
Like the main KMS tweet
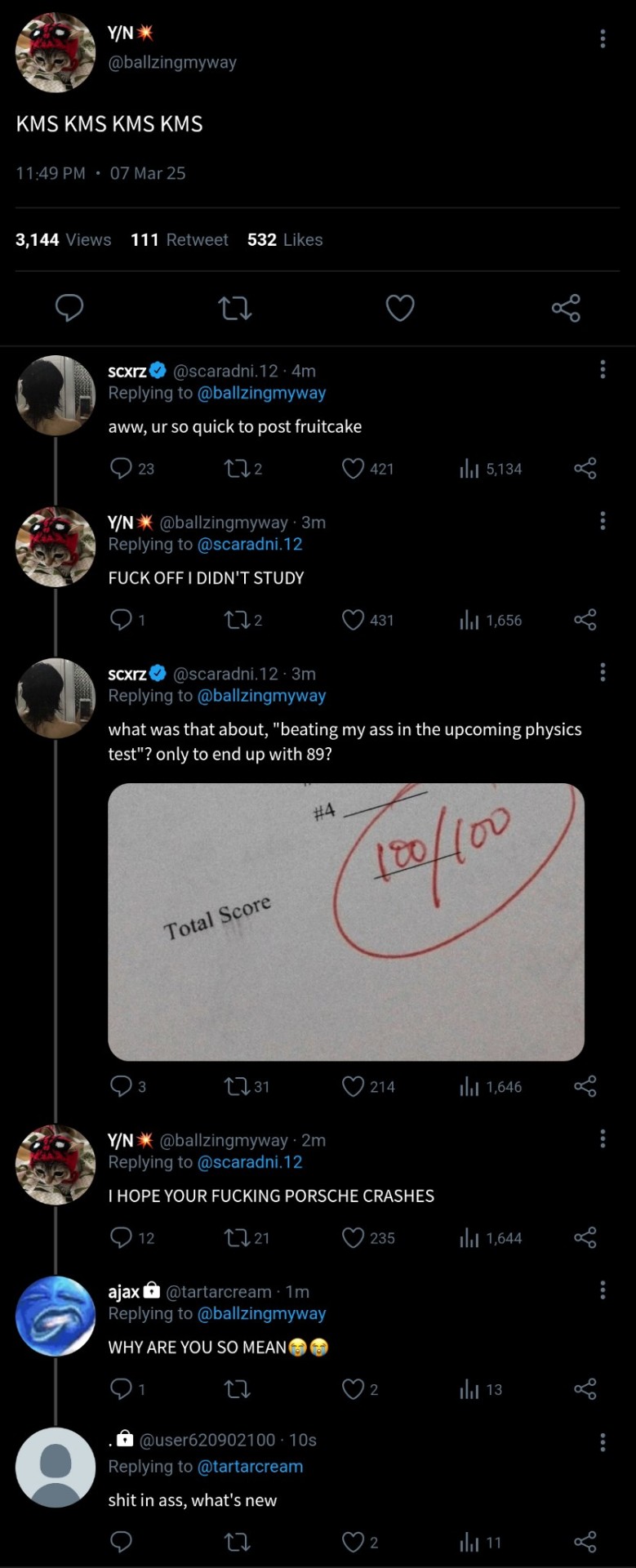[400, 308]
